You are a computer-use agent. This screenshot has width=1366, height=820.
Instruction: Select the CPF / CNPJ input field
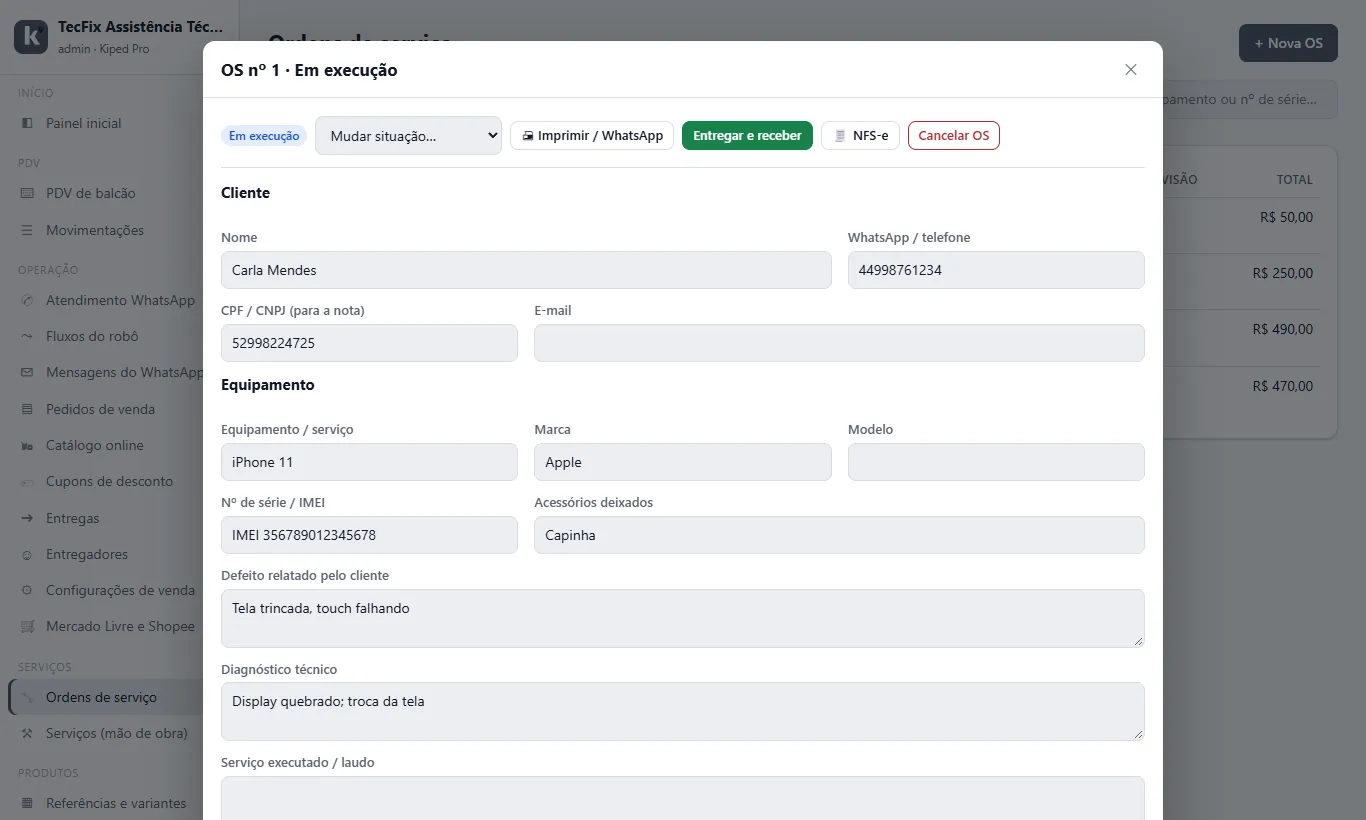pyautogui.click(x=369, y=343)
